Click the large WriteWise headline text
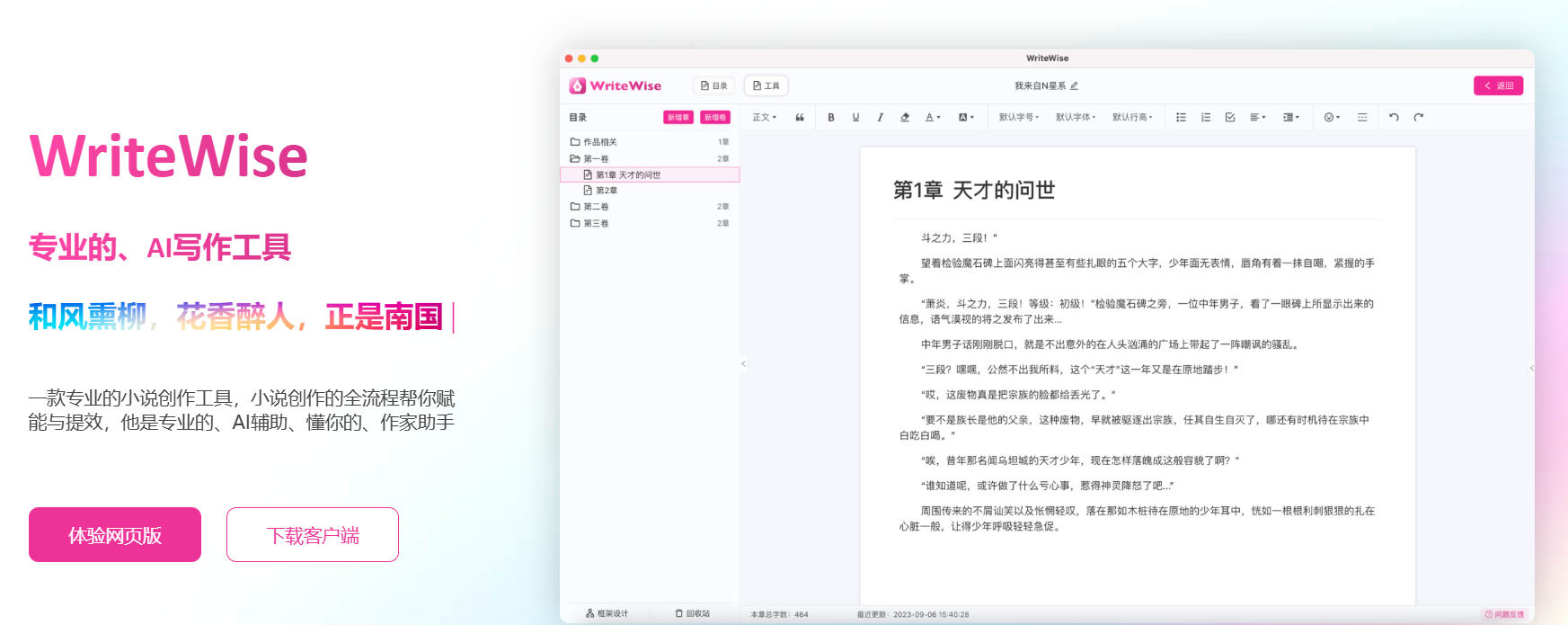The height and width of the screenshot is (625, 1568). pos(169,156)
